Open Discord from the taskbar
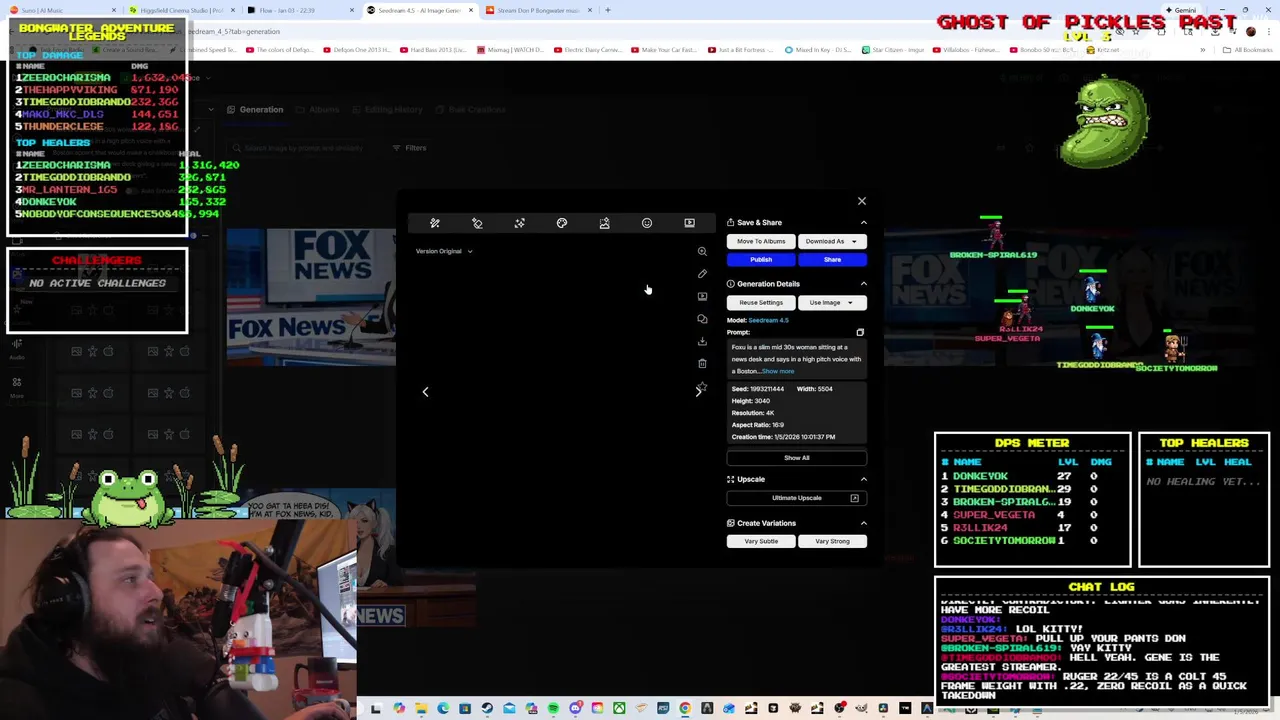 coord(575,709)
